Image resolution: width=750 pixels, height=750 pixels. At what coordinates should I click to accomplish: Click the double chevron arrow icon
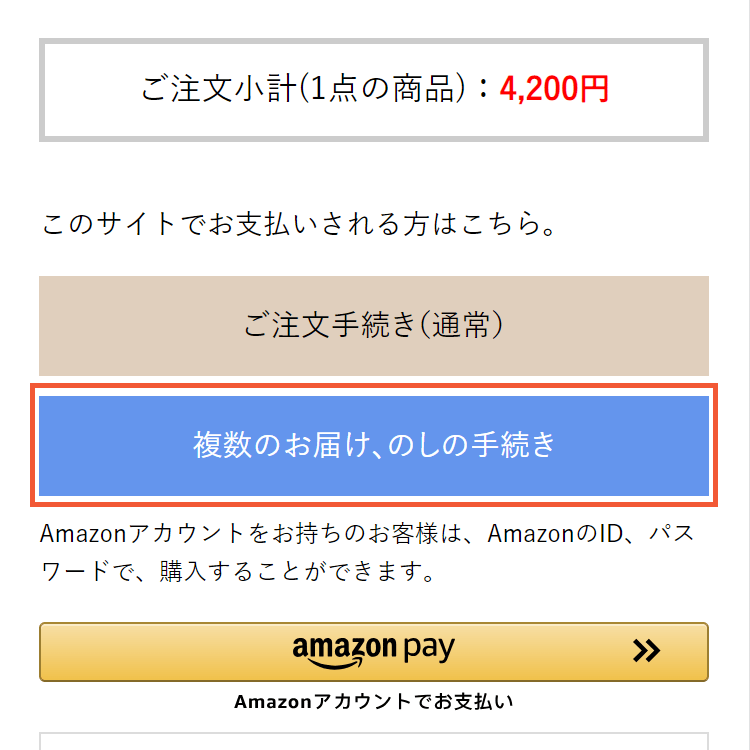[x=647, y=652]
